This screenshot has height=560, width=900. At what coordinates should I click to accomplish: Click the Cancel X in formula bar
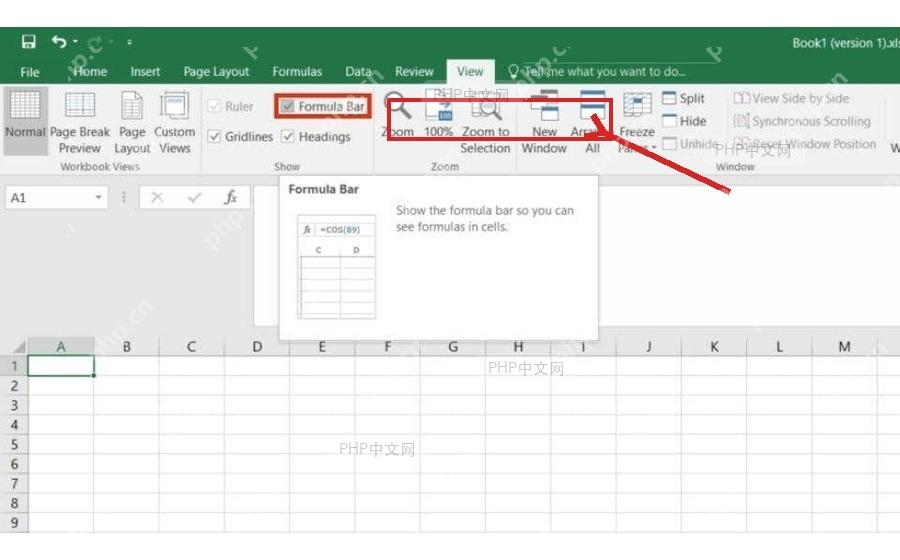[157, 198]
